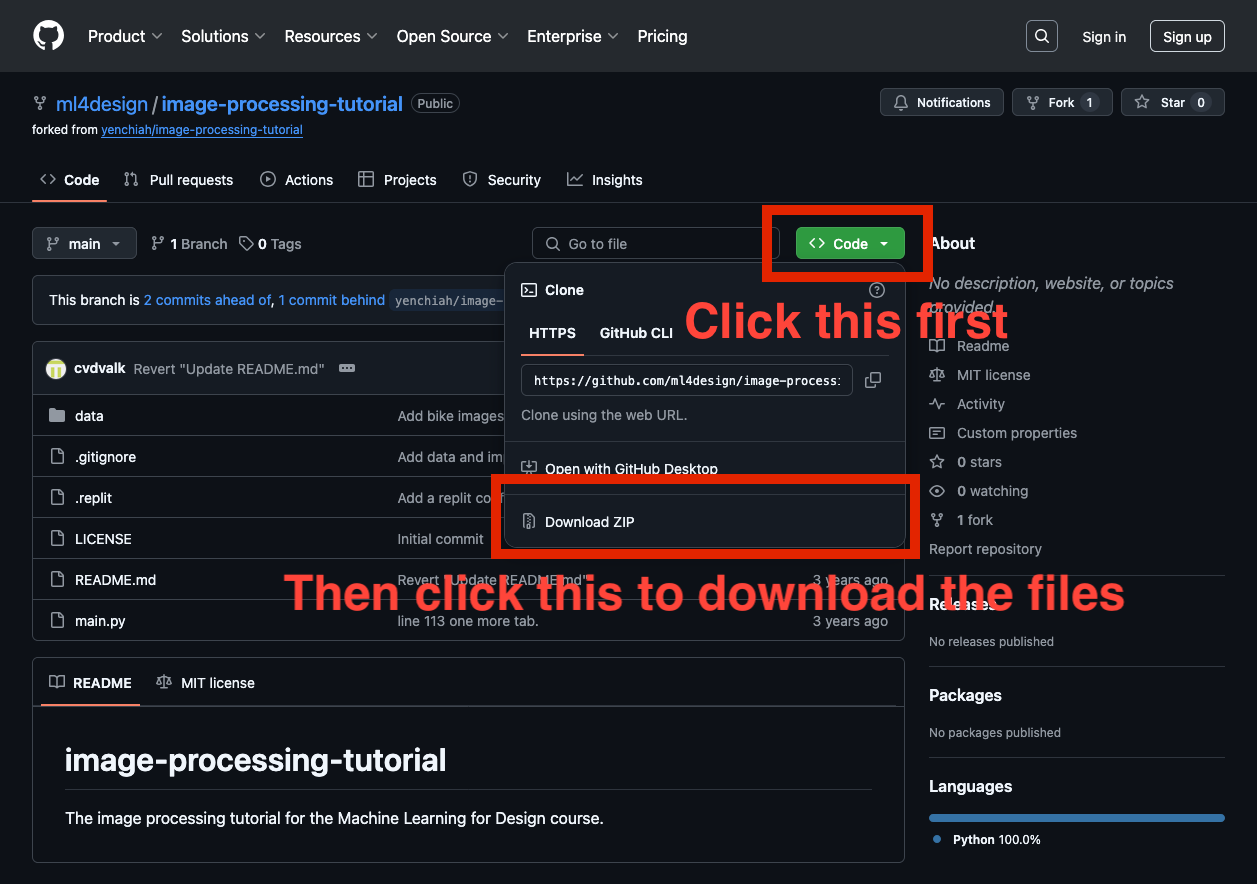Open the Solutions navigation menu
The image size is (1257, 884).
(223, 36)
